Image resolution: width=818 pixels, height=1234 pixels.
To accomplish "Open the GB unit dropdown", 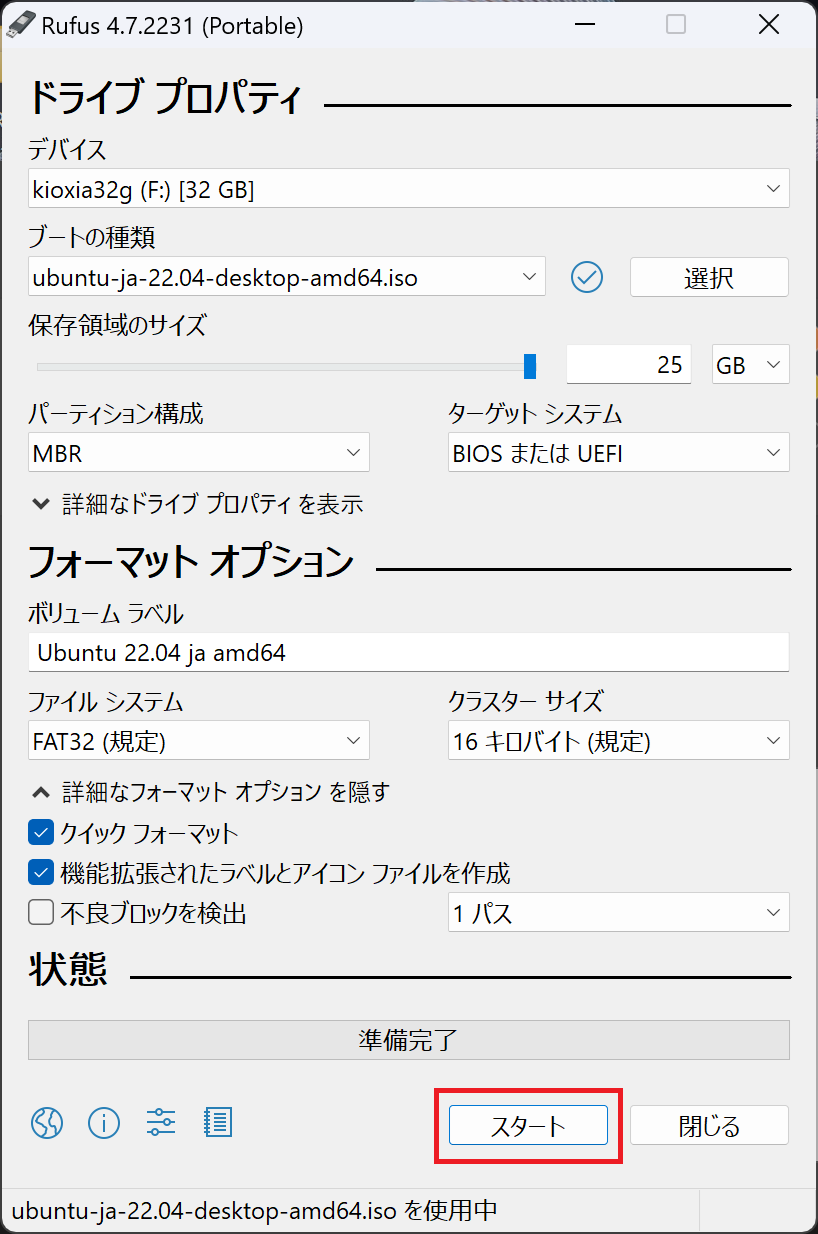I will [x=751, y=365].
